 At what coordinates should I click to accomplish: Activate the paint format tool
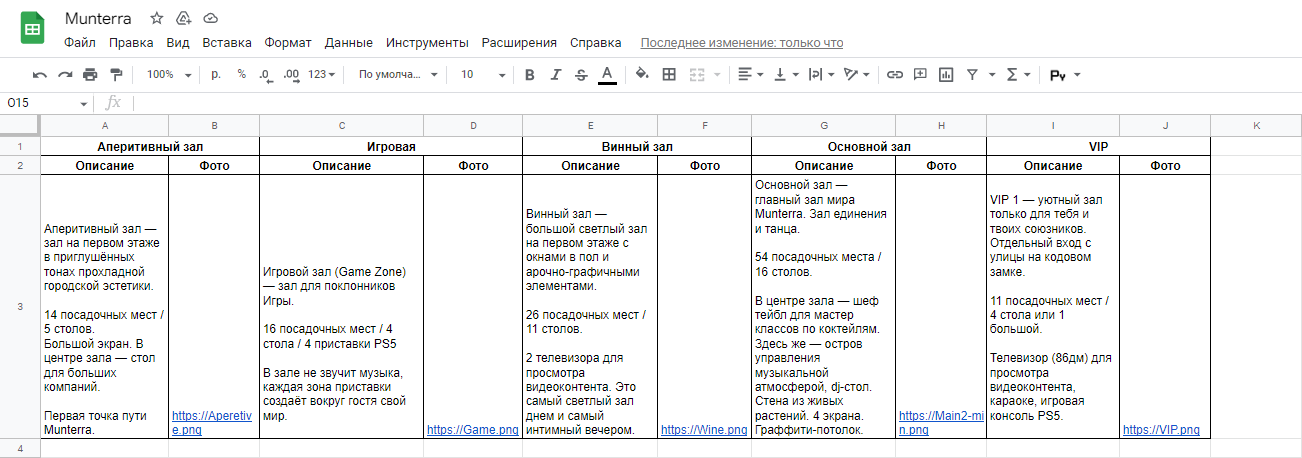[x=115, y=74]
